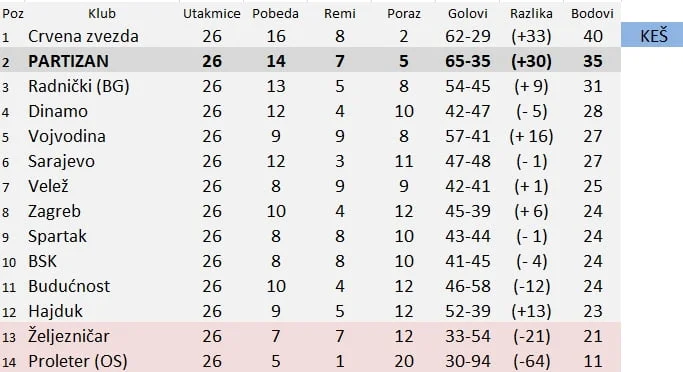The width and height of the screenshot is (683, 372).
Task: Click the Budućnost club cell
Action: [69, 286]
